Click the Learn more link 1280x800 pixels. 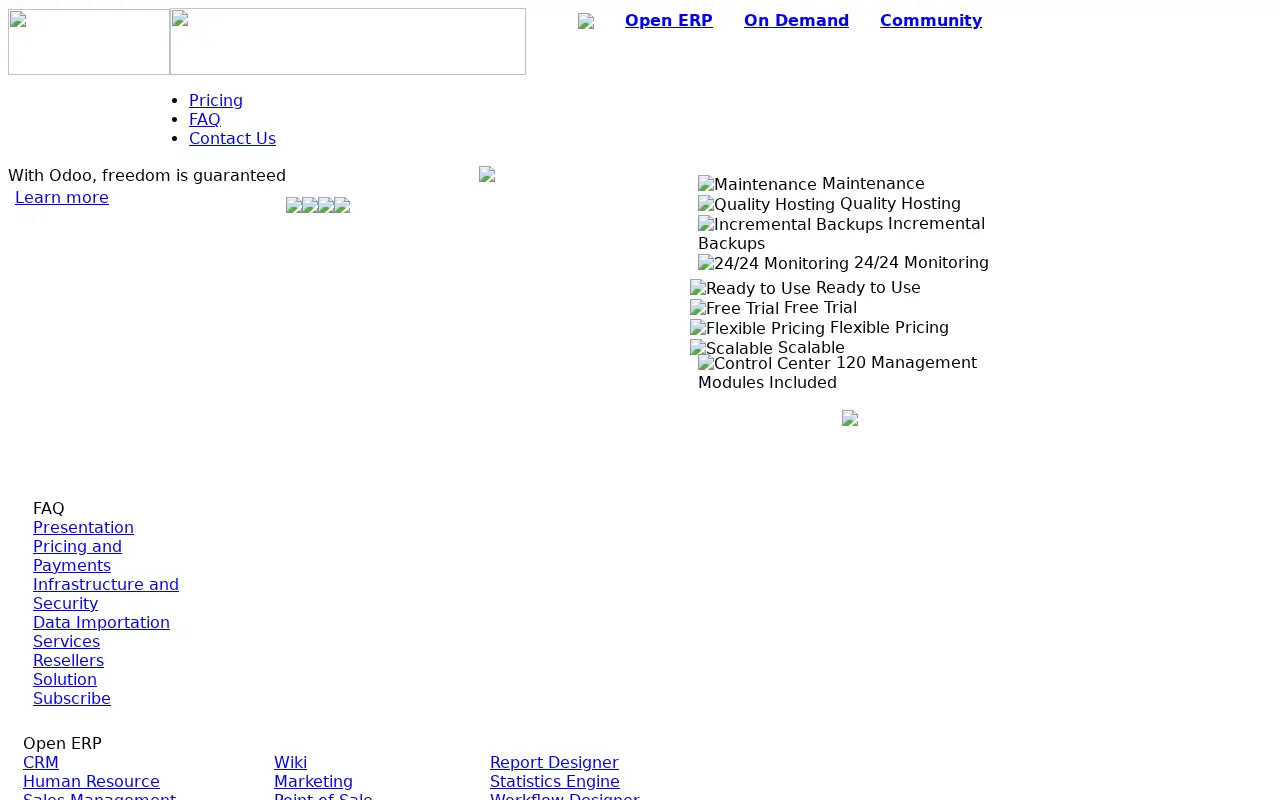click(x=62, y=197)
